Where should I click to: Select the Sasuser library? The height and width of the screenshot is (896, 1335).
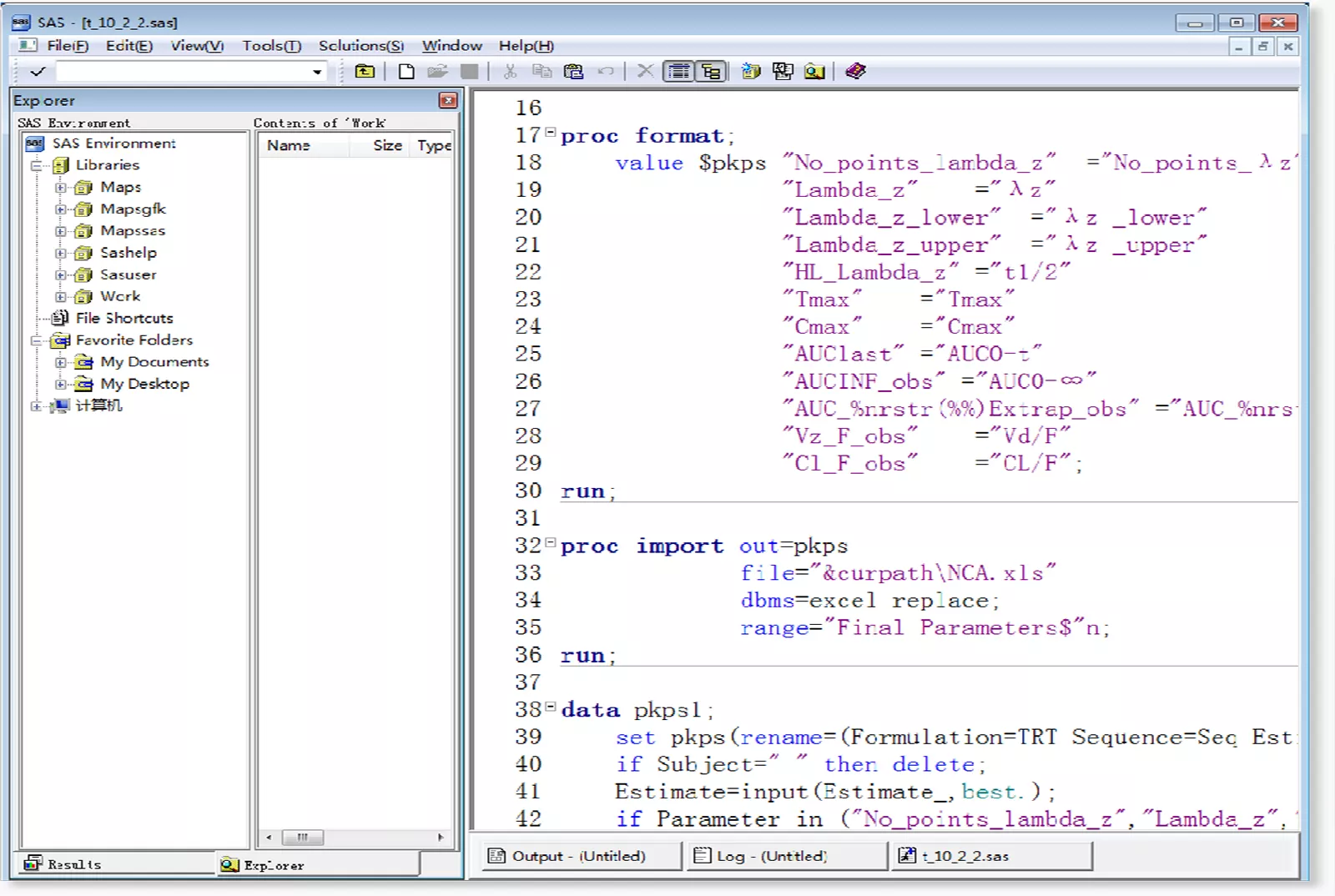(x=128, y=274)
